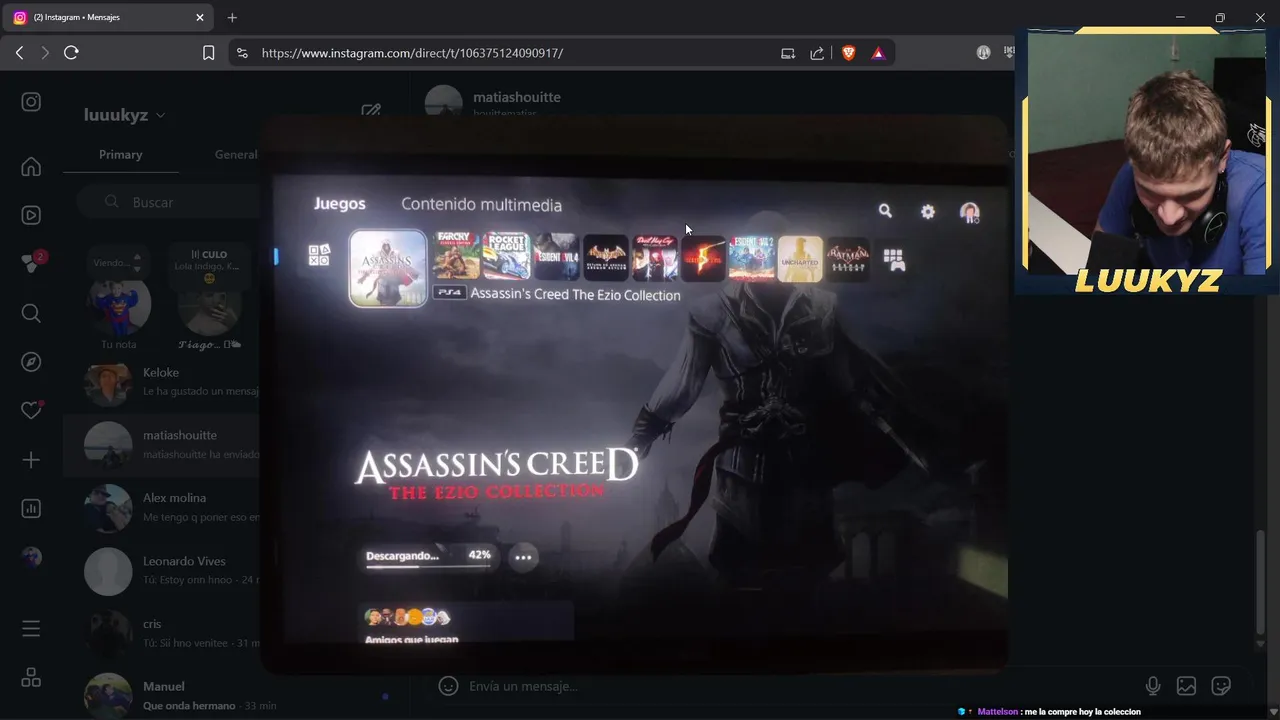Screen dimensions: 1280x720
Task: Open Reels from Instagram sidebar
Action: tap(31, 215)
